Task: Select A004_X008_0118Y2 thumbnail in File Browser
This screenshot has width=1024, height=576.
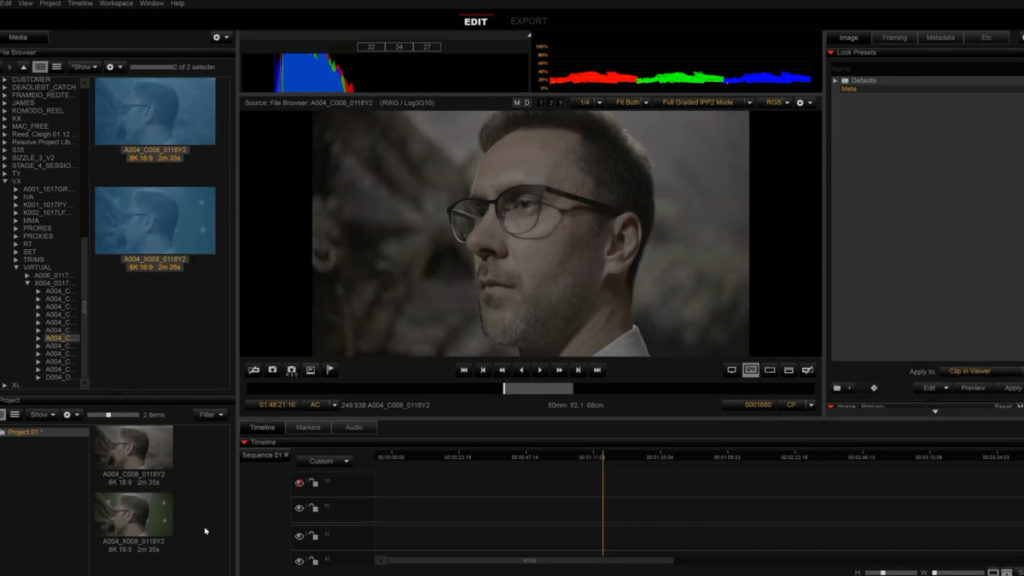Action: click(155, 222)
